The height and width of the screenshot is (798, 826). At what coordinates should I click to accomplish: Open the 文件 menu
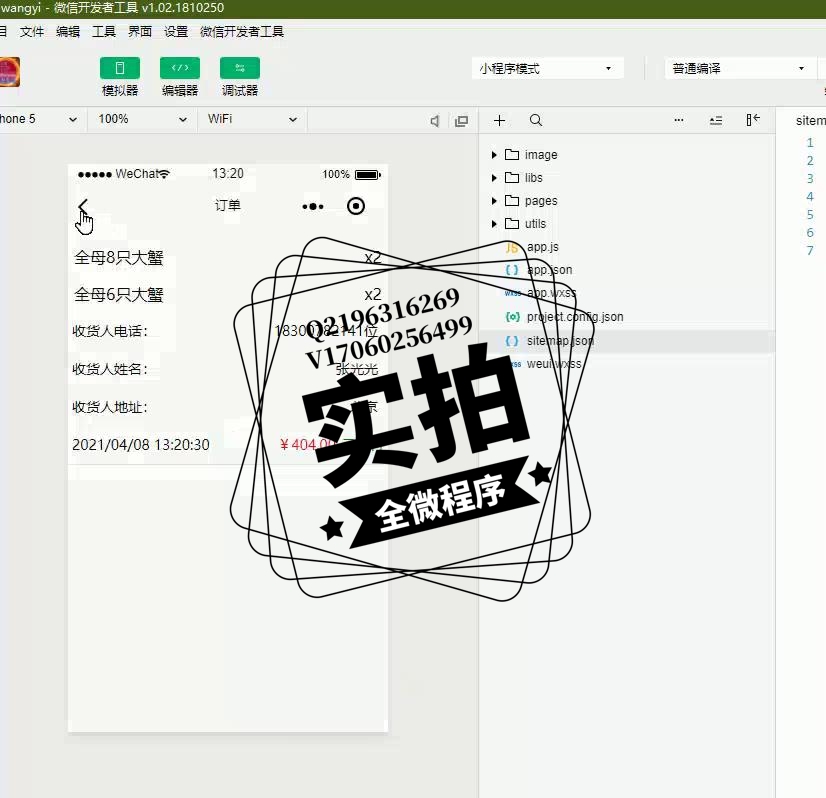coord(32,32)
